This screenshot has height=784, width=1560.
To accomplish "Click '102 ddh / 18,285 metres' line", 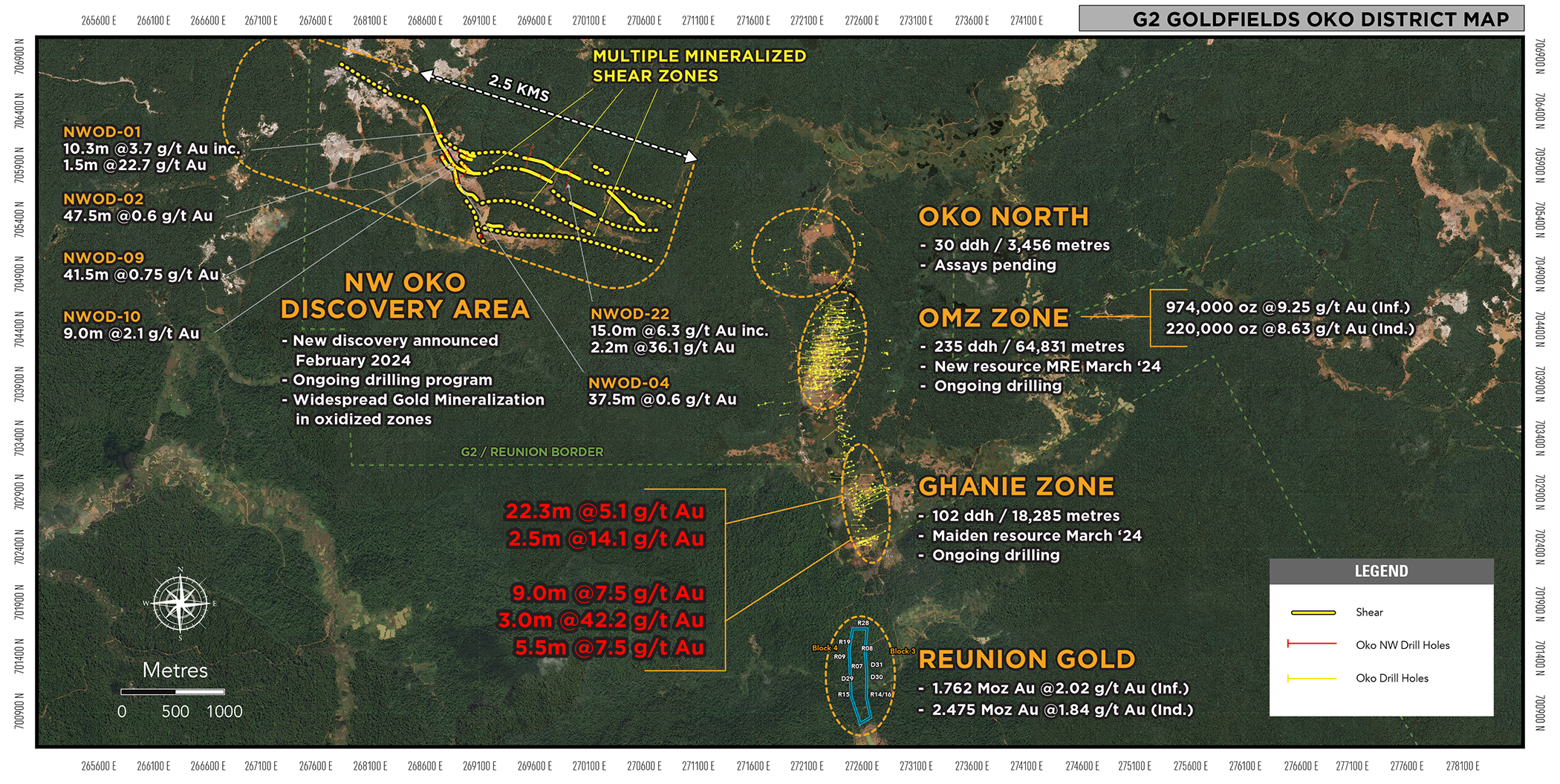I will coord(1019,516).
